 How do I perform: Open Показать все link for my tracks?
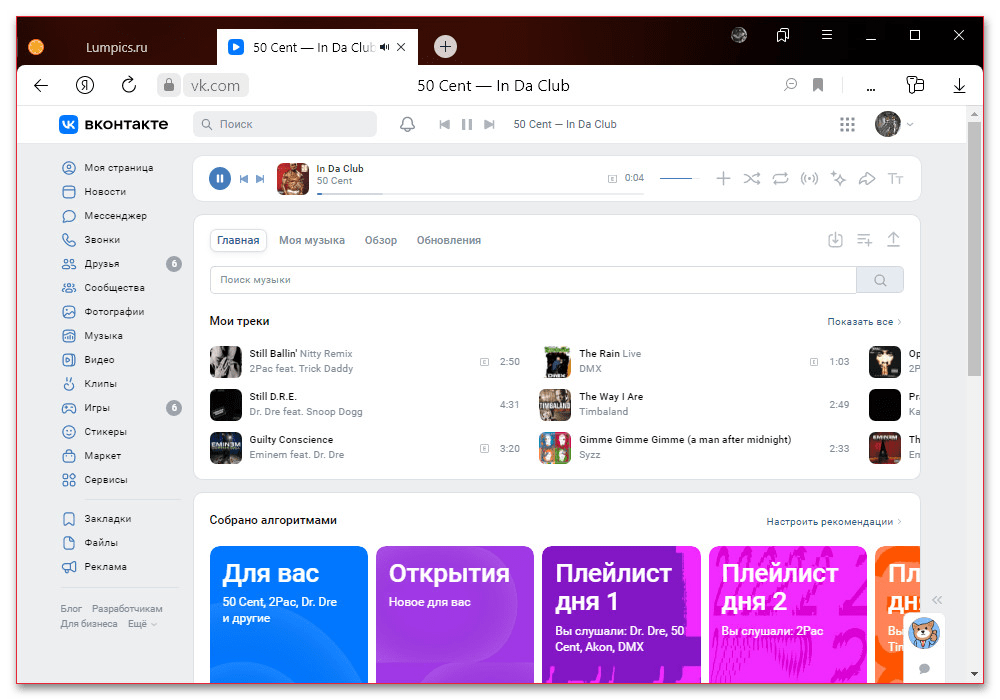pos(864,322)
